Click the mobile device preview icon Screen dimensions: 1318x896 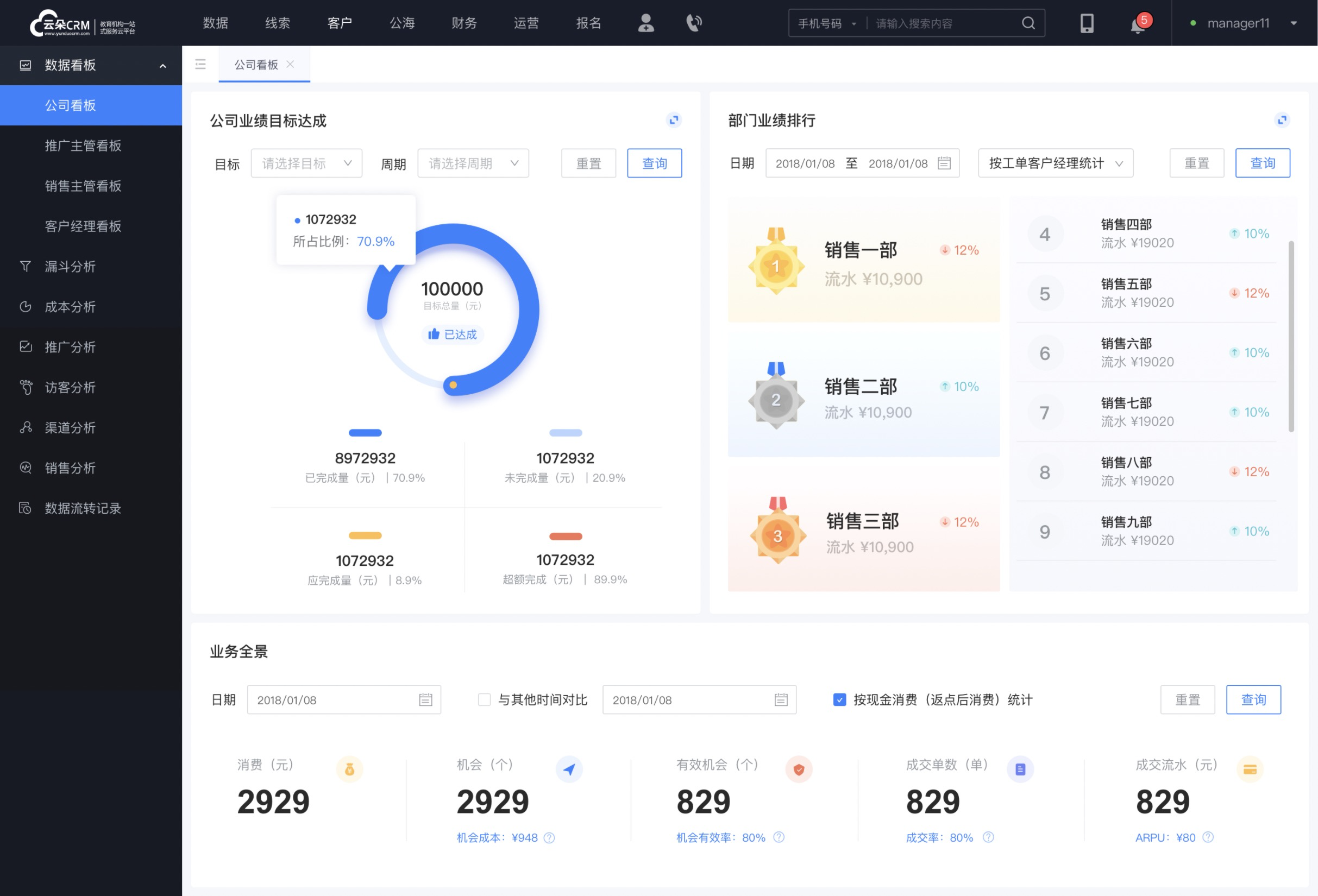(x=1085, y=22)
